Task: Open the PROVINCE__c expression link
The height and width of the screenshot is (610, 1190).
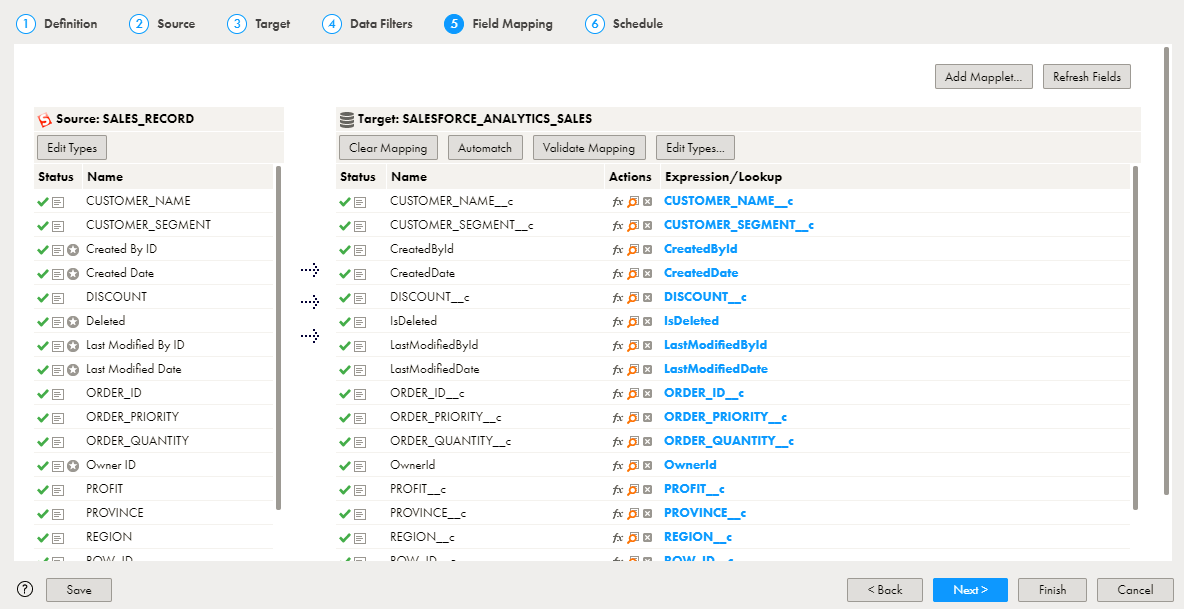Action: [705, 514]
